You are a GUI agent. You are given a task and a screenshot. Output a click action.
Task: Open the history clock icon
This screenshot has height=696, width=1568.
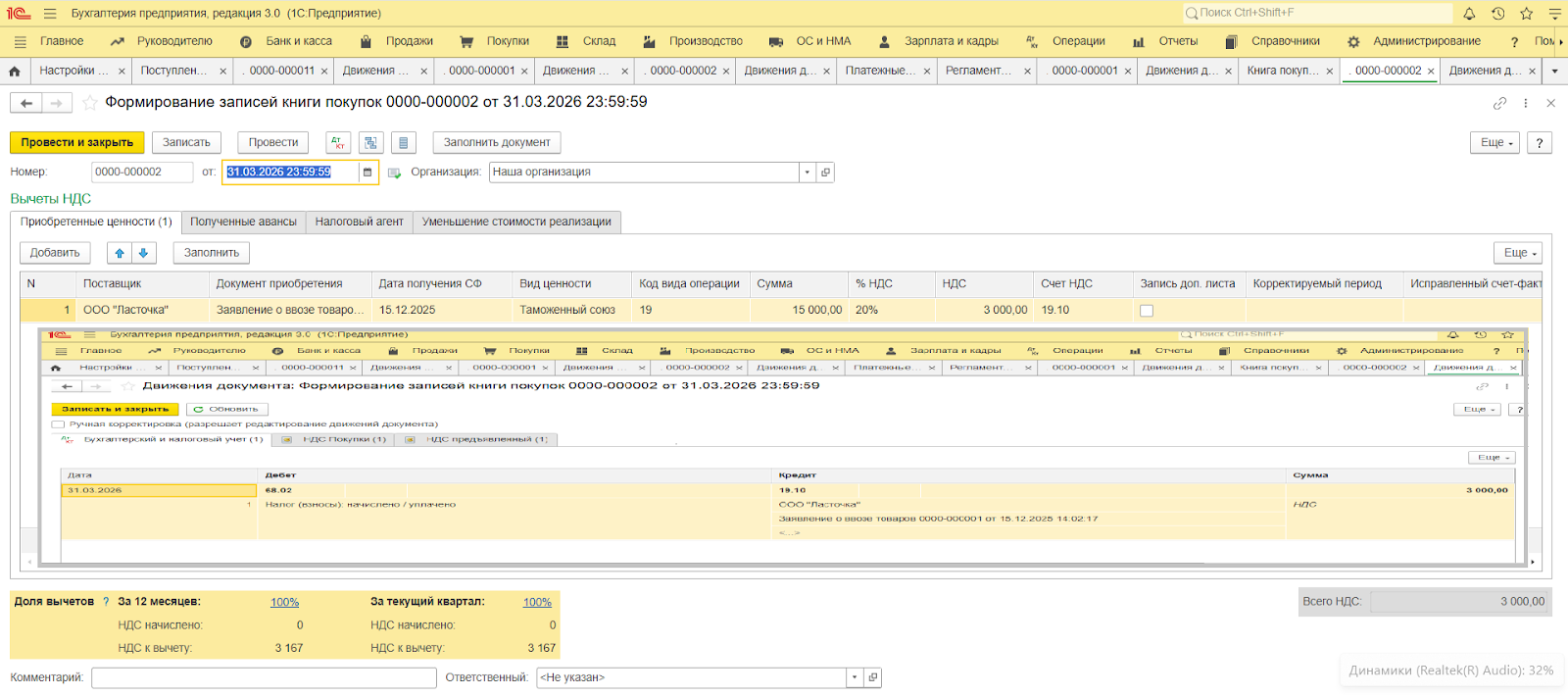[1497, 14]
